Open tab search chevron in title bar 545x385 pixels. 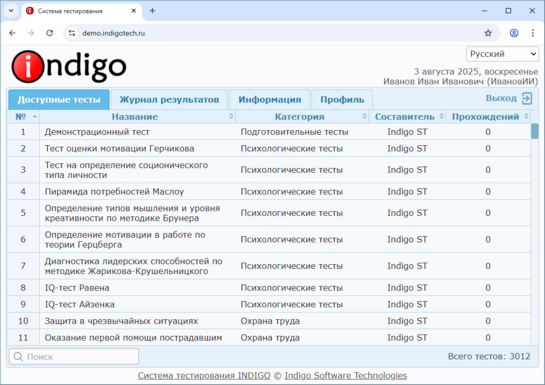point(11,11)
